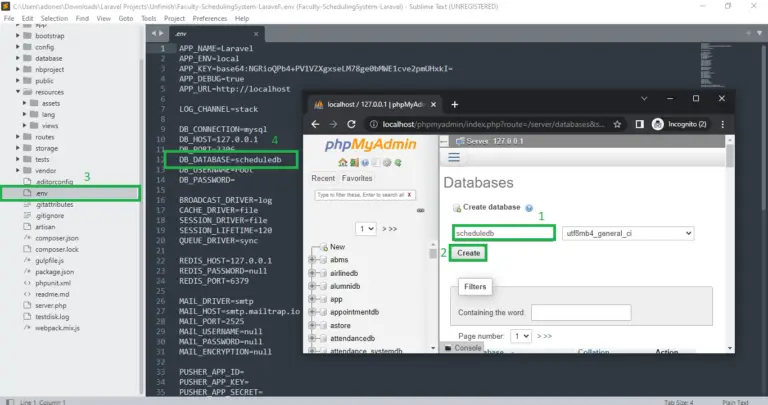The image size is (768, 405).
Task: Click the navigation link chain icon
Action: pos(420,211)
